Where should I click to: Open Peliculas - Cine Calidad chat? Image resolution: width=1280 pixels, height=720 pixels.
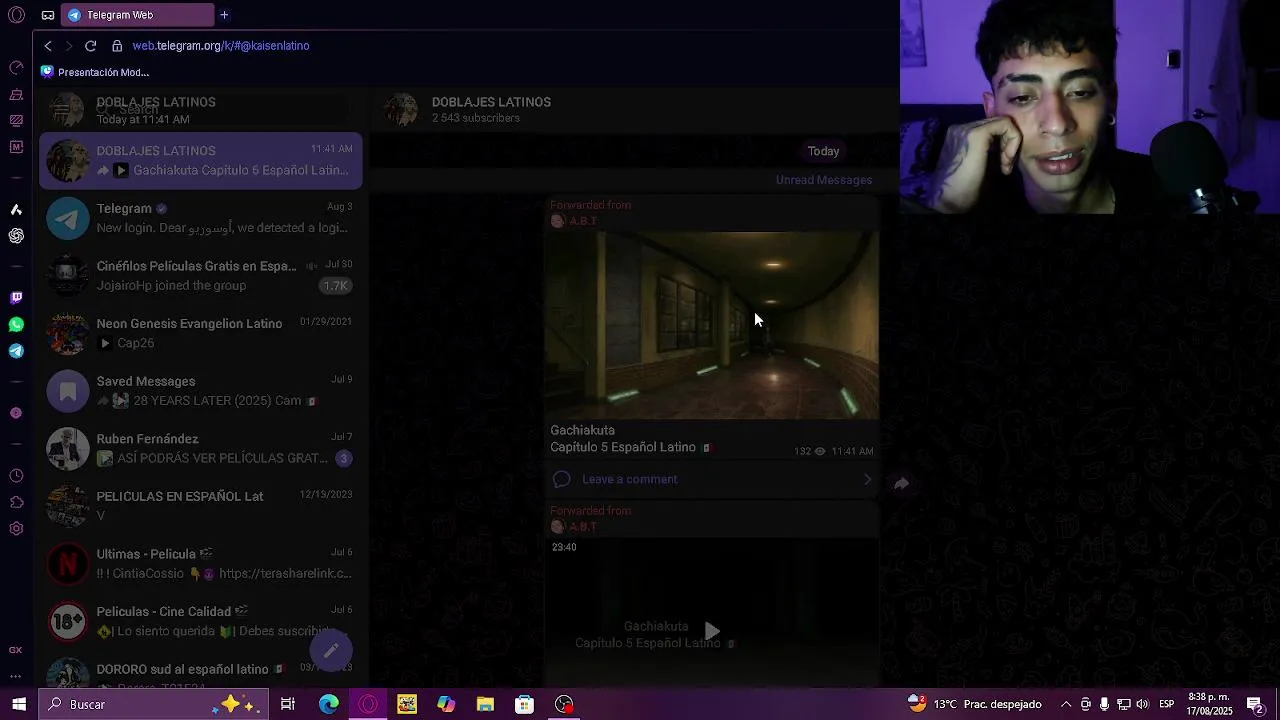pos(200,621)
